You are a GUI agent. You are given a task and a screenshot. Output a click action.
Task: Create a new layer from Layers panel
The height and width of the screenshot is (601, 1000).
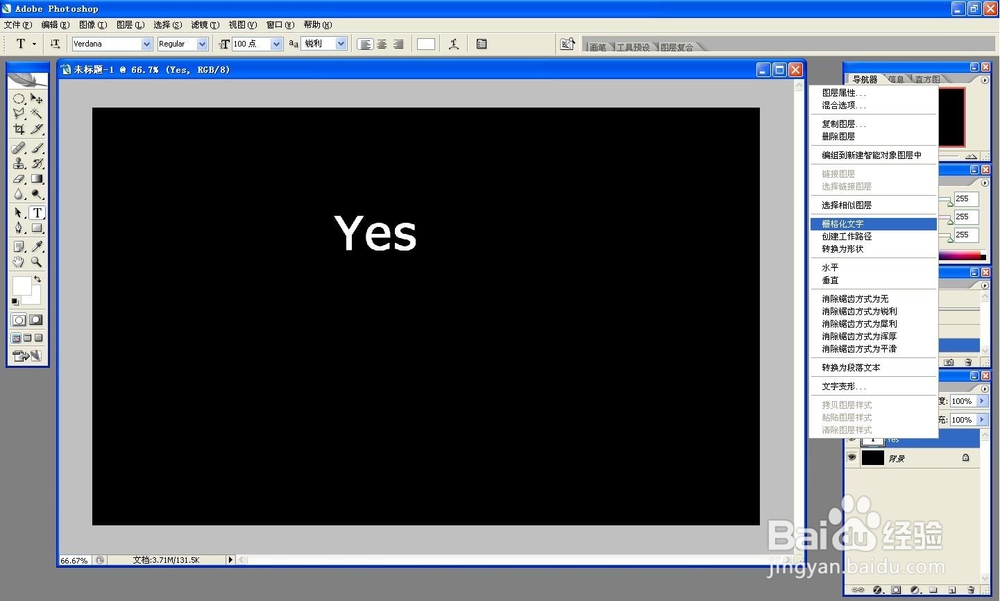[952, 590]
